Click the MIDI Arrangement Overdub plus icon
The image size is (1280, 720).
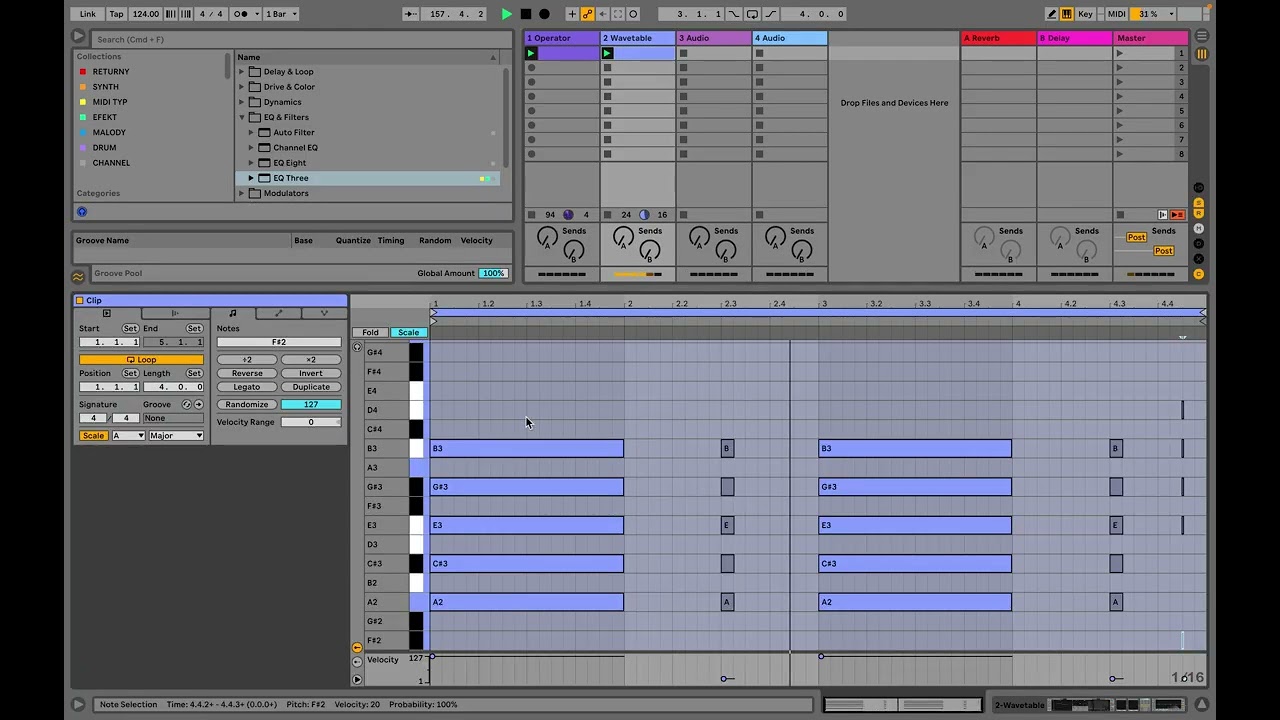pos(572,14)
